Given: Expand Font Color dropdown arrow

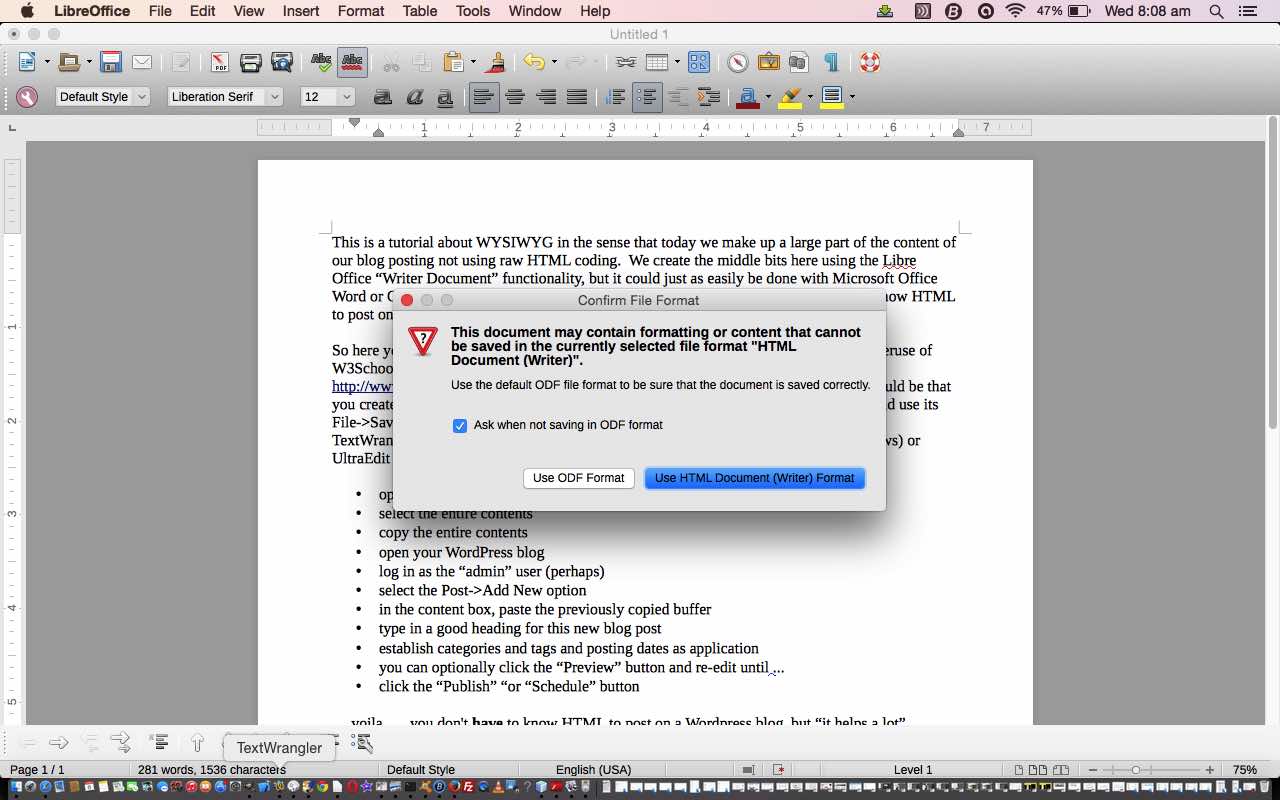Looking at the screenshot, I should pyautogui.click(x=767, y=97).
